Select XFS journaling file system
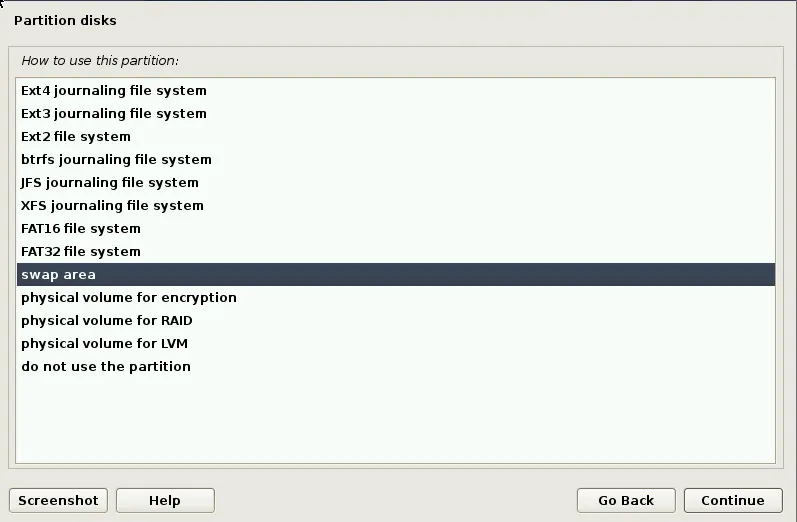The height and width of the screenshot is (522, 797). 395,205
